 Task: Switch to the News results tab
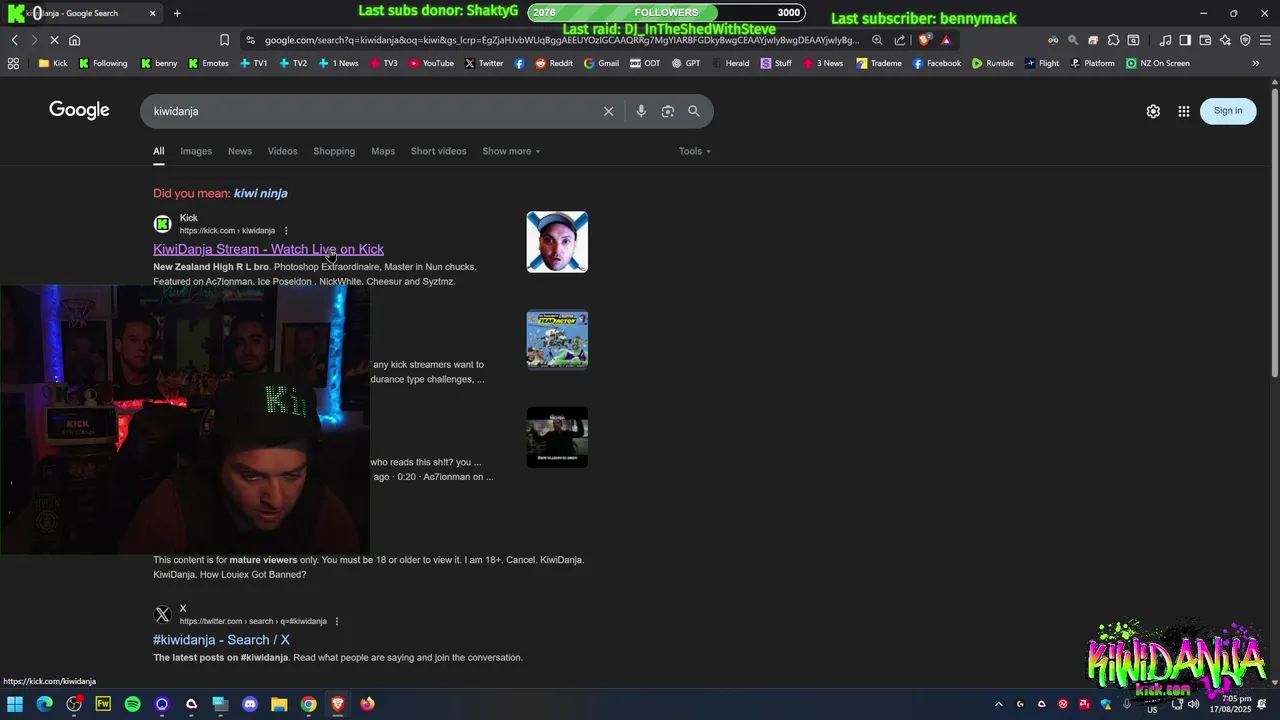(x=240, y=151)
